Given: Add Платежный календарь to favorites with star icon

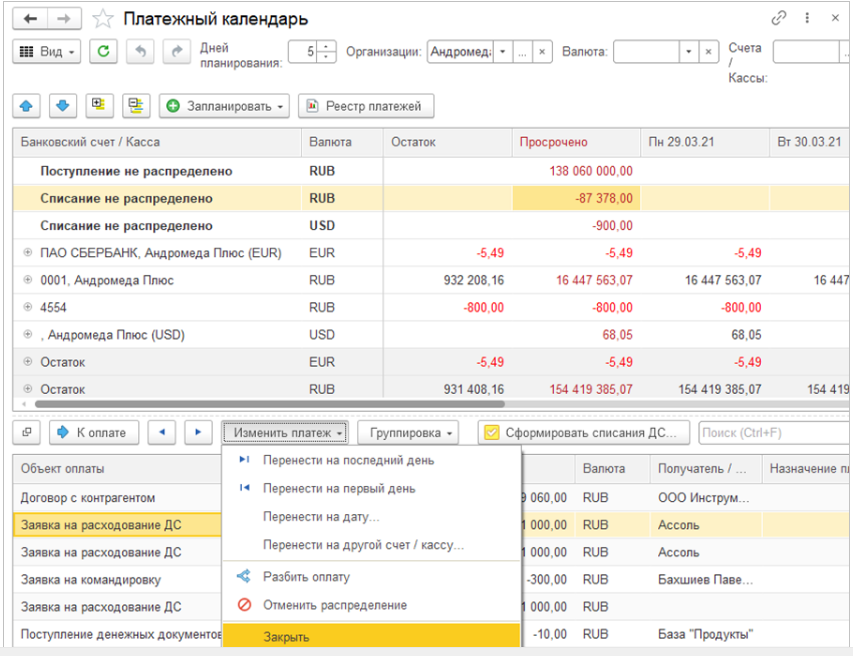Looking at the screenshot, I should click(x=102, y=19).
